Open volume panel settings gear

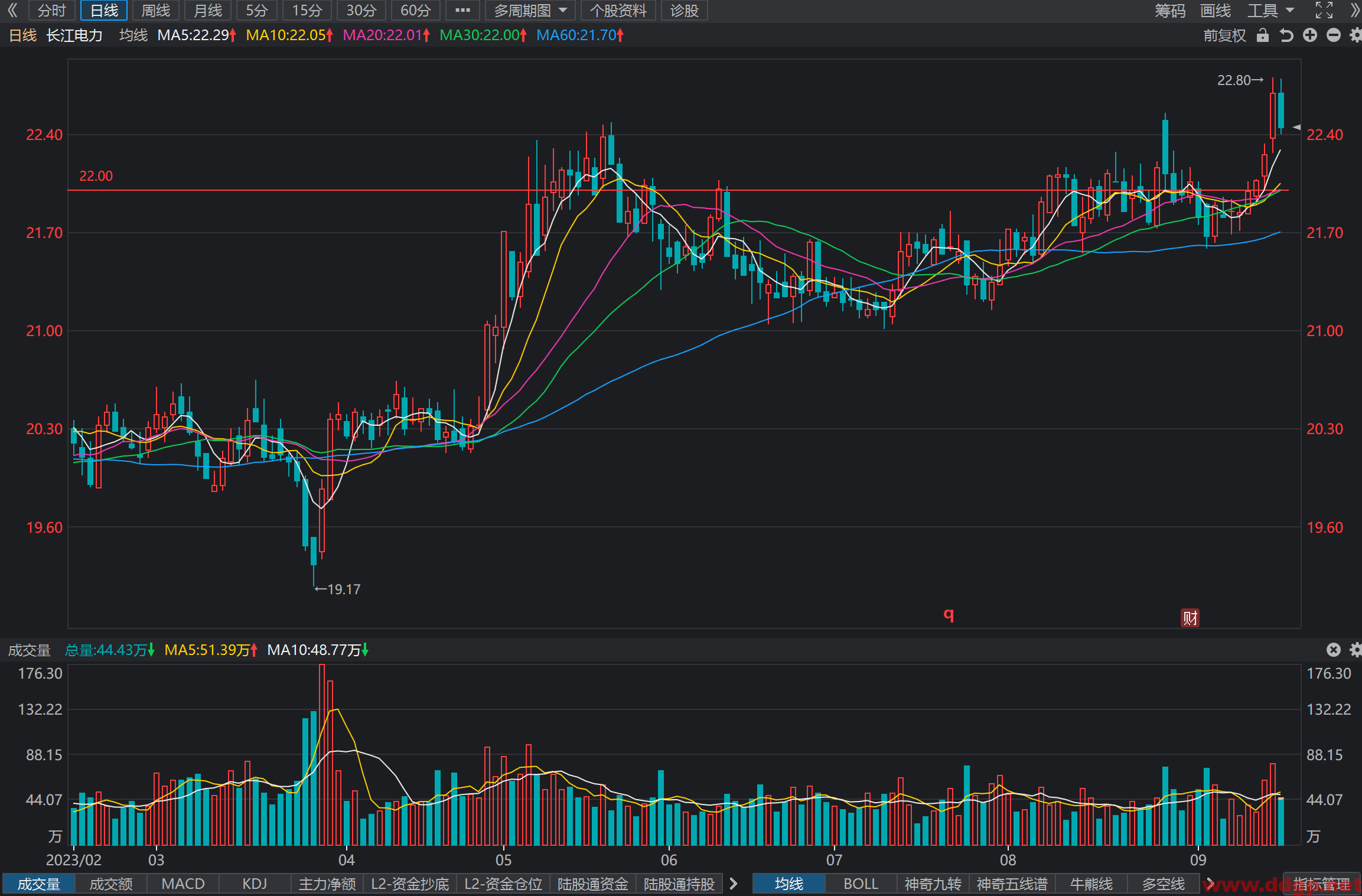1356,650
